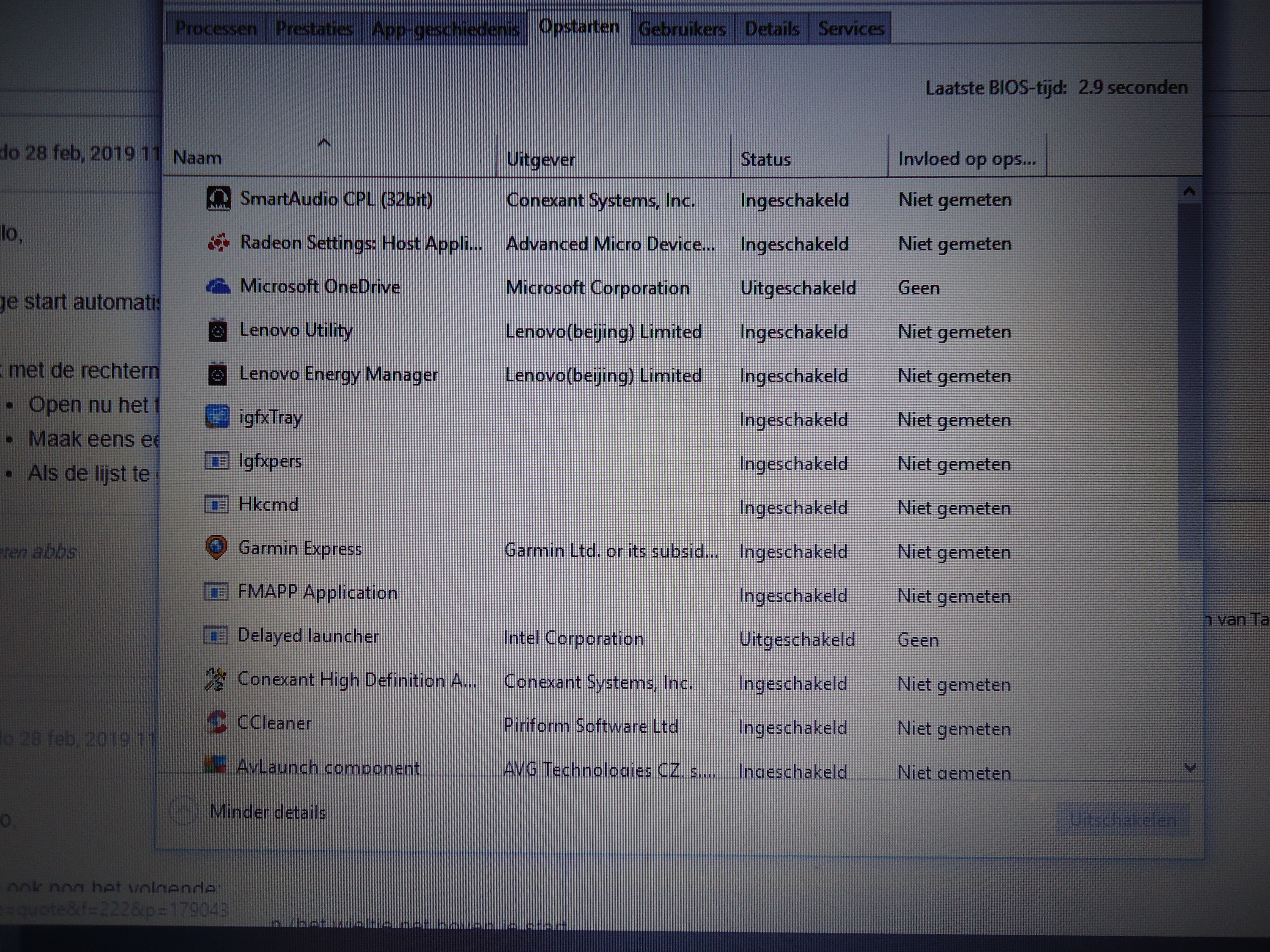
Task: Click Ingeschakeld status of CCleaner
Action: click(x=793, y=728)
